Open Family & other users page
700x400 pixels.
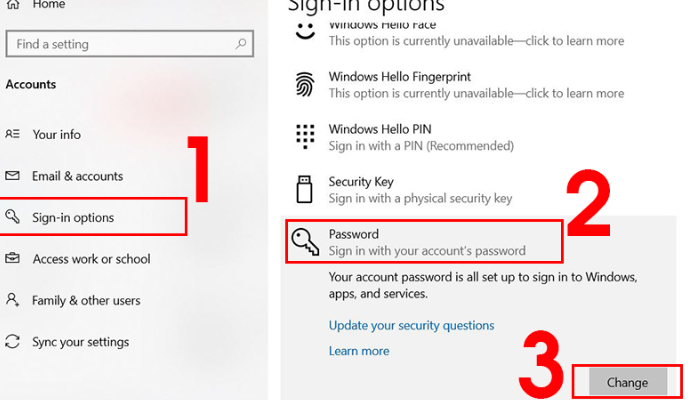(x=86, y=300)
